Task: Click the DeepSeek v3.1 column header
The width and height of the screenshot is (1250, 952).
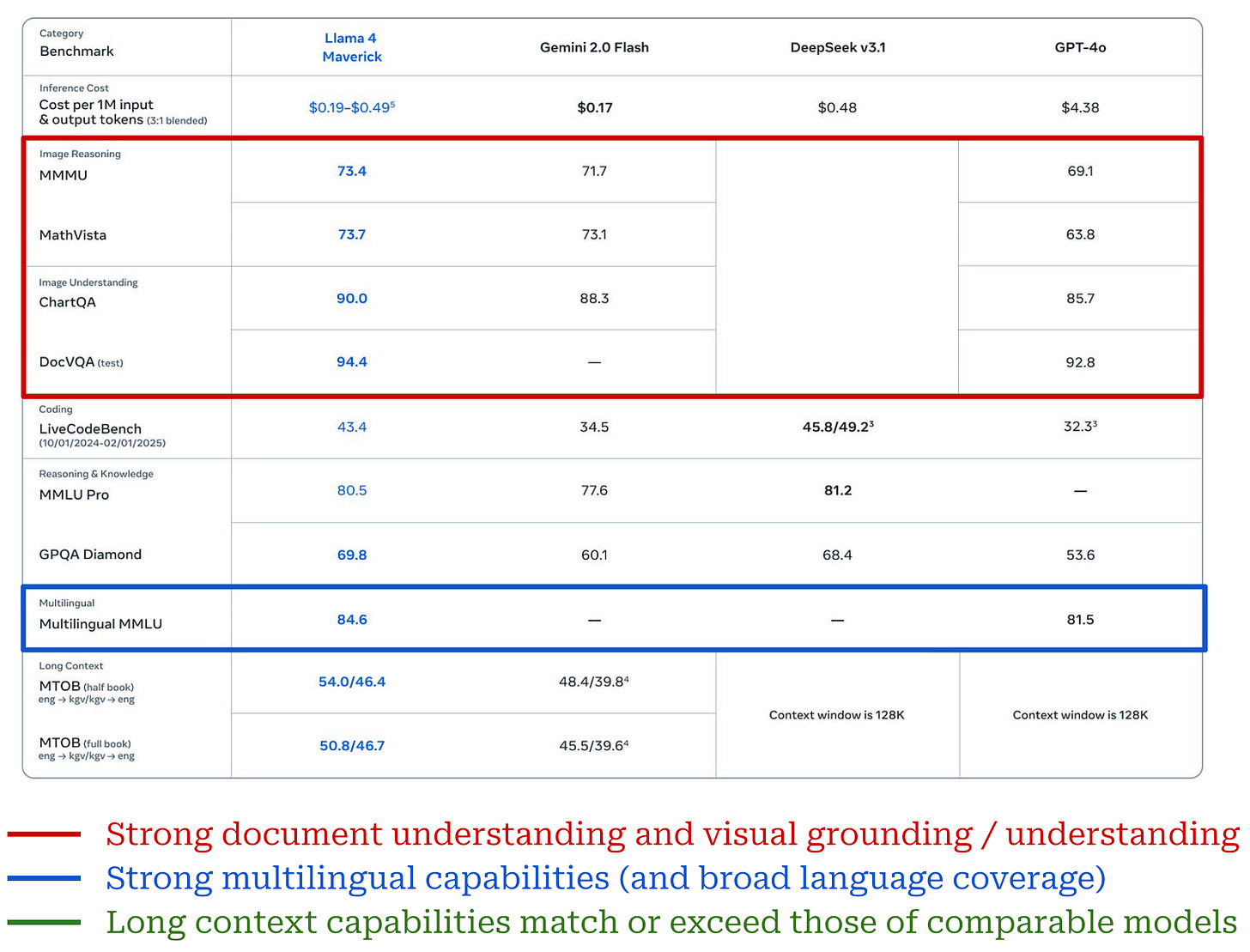Action: pos(838,47)
